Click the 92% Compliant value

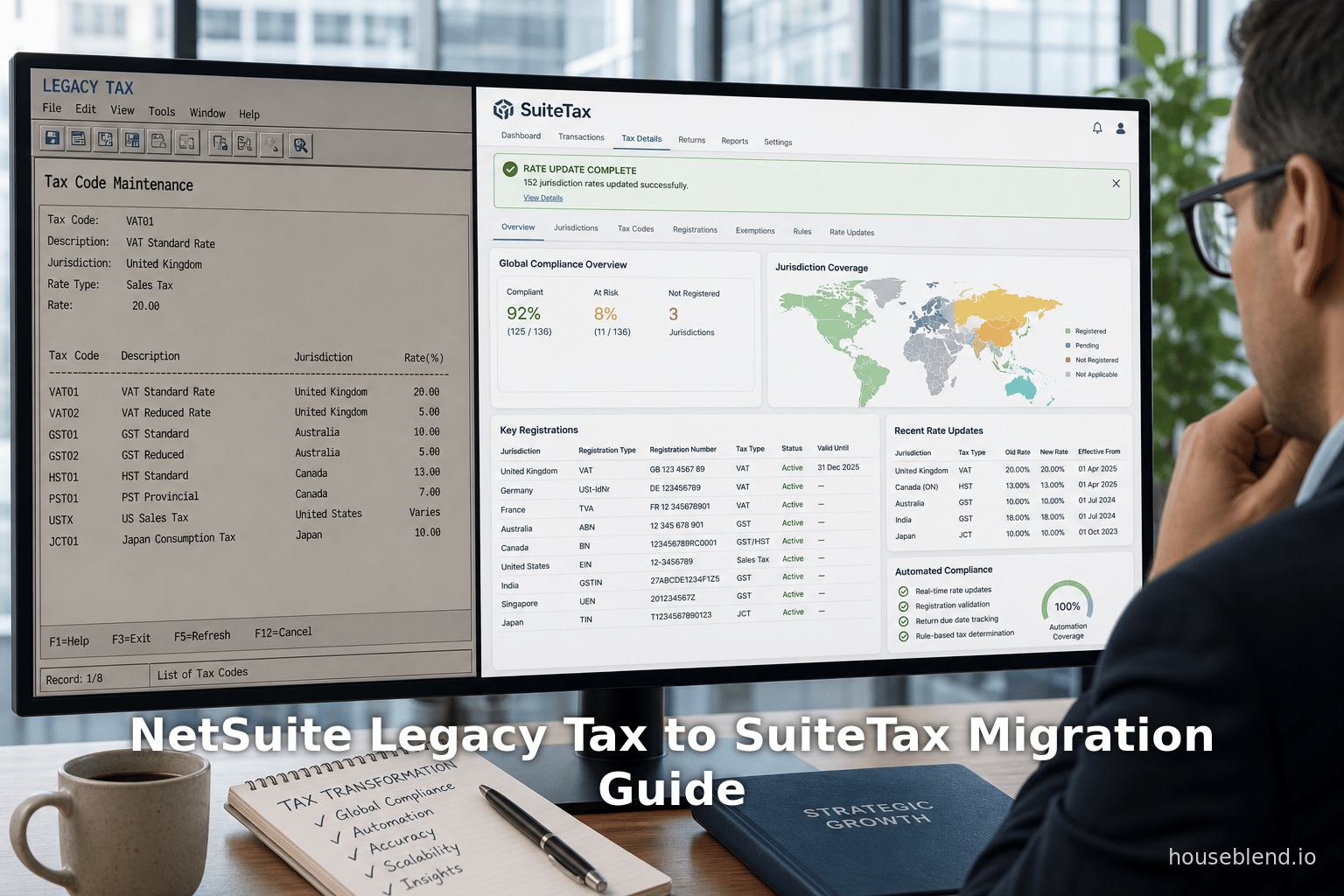tap(523, 313)
